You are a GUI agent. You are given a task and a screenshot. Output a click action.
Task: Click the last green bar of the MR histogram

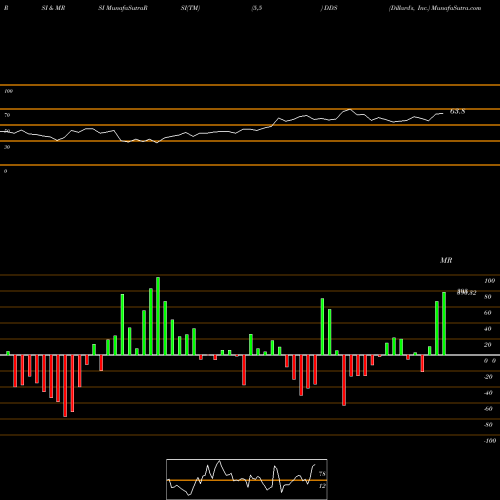point(444,323)
